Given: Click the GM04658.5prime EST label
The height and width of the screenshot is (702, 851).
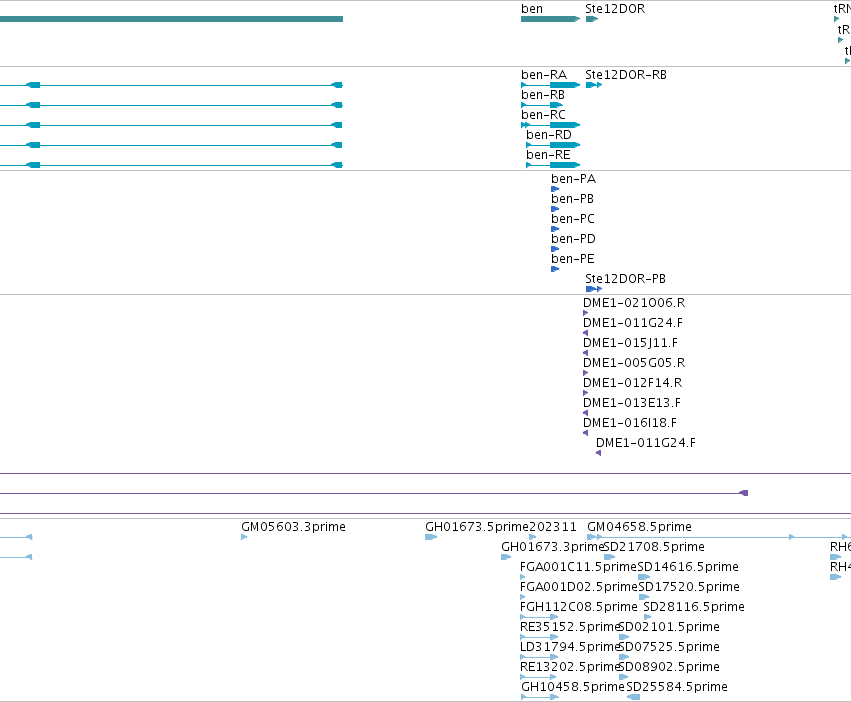Looking at the screenshot, I should [x=639, y=527].
